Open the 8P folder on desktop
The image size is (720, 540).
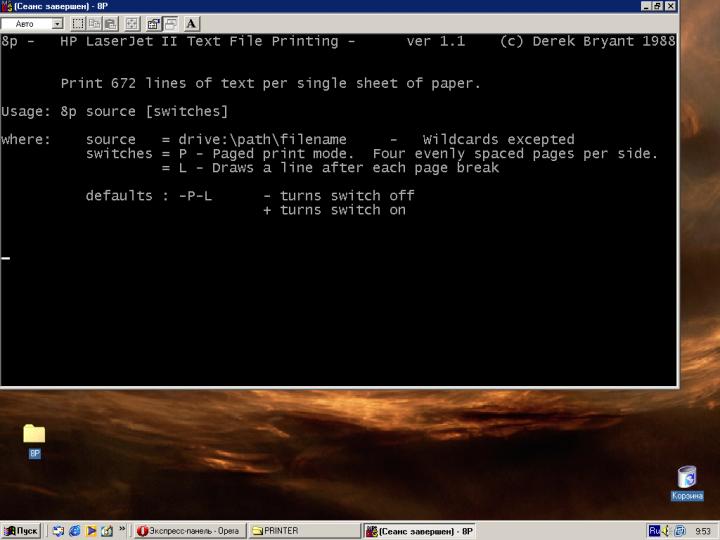(x=34, y=434)
